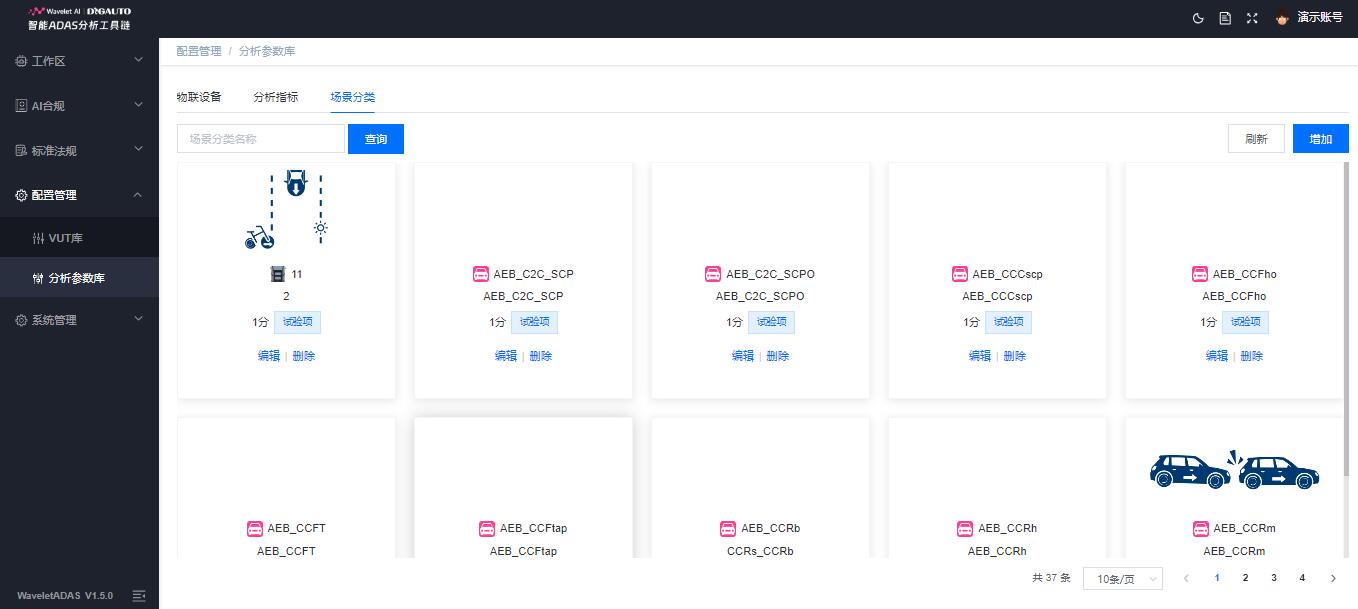Click the 刷新 refresh button
The width and height of the screenshot is (1358, 609).
pos(1256,139)
